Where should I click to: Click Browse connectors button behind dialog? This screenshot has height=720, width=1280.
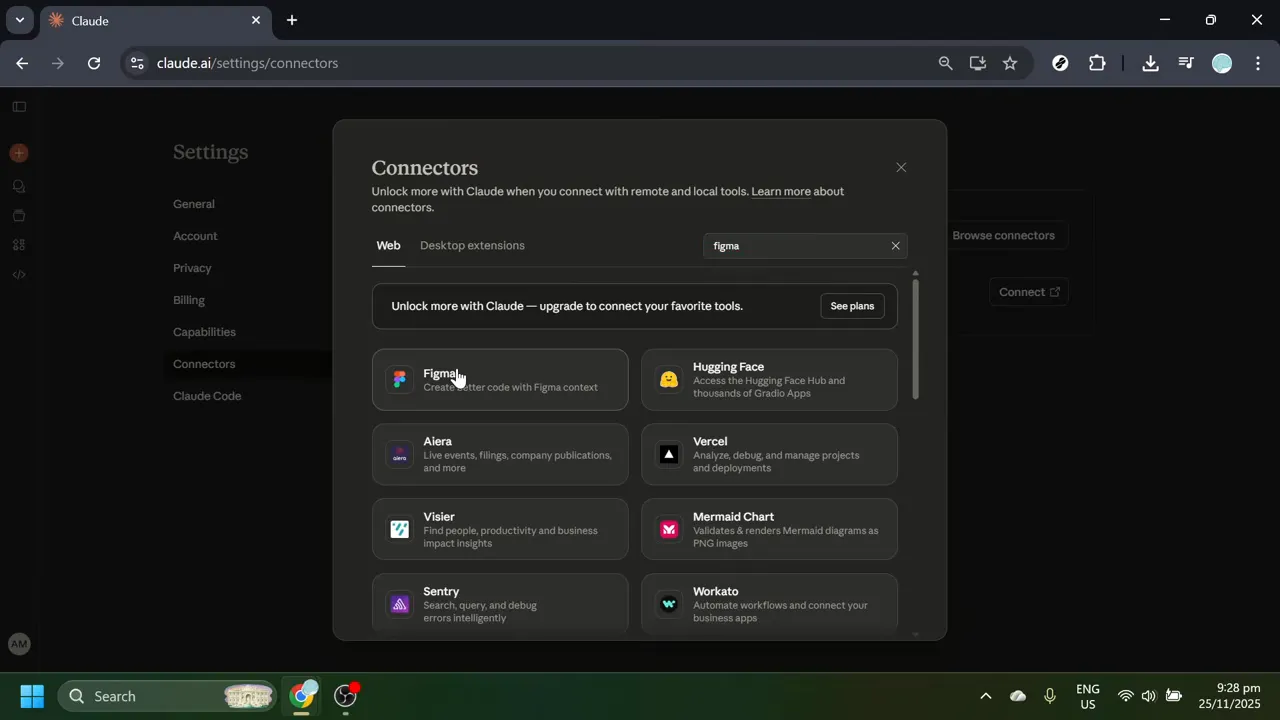coord(1003,236)
